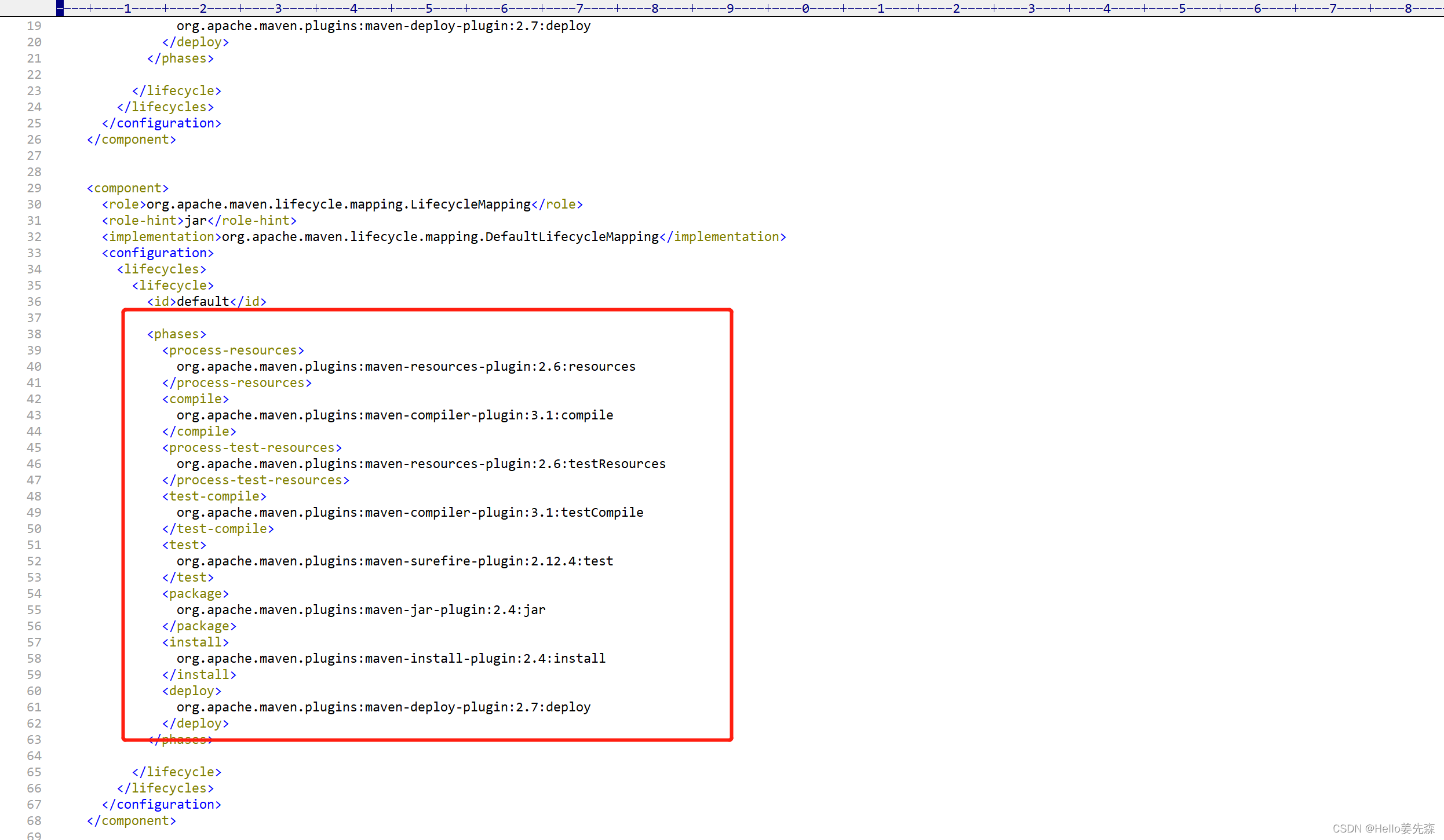1444x840 pixels.
Task: Click line number 68 in the gutter
Action: pos(34,821)
